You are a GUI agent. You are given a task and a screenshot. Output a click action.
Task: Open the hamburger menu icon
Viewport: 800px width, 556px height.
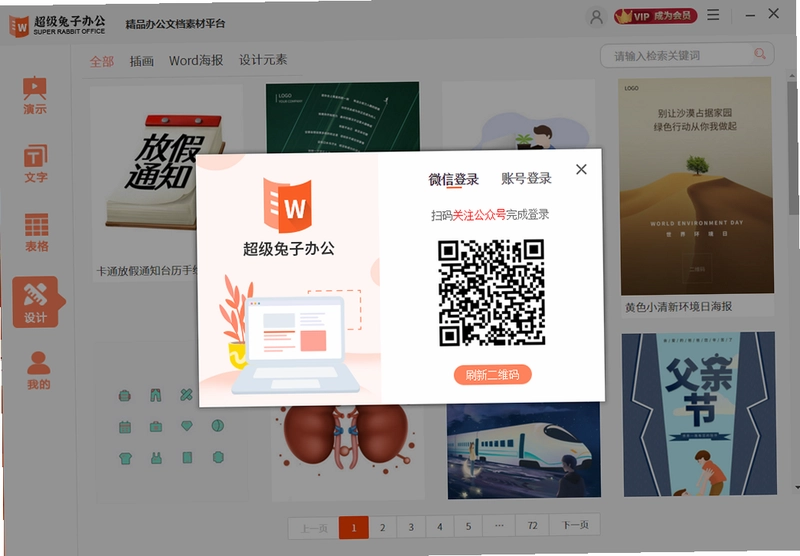(713, 15)
